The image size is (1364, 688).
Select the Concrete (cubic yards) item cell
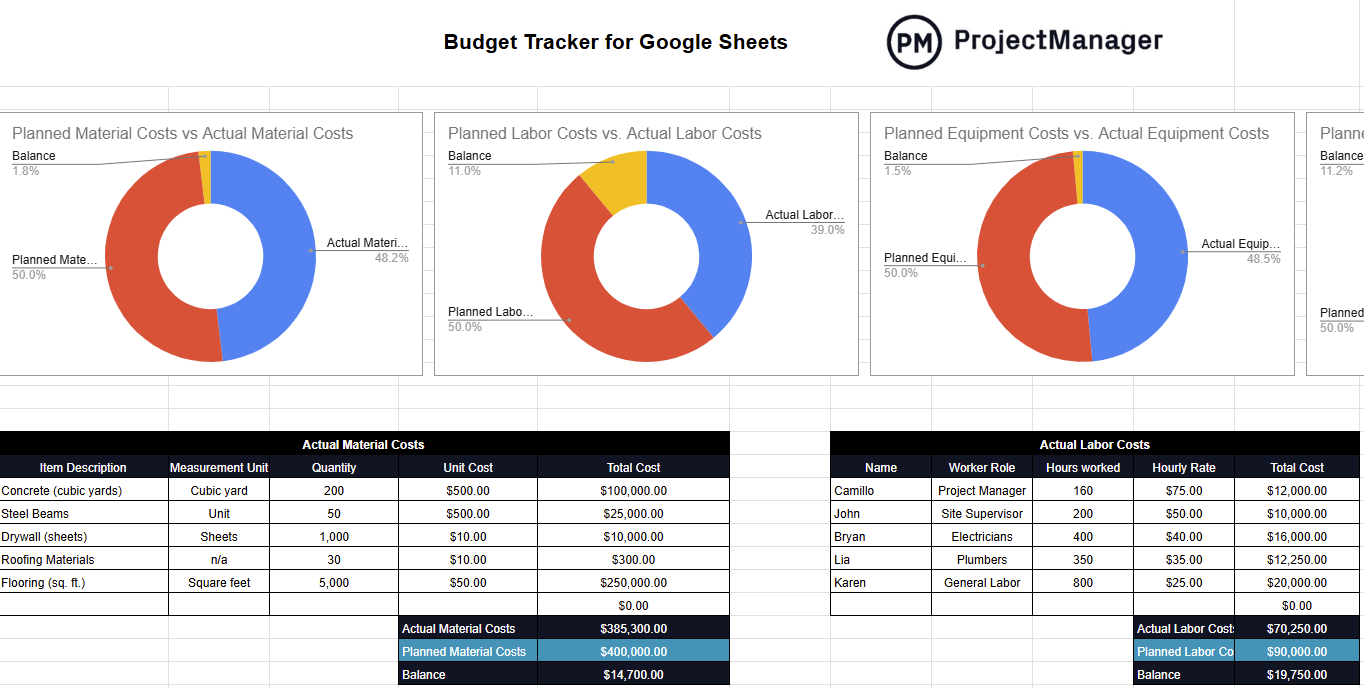62,490
